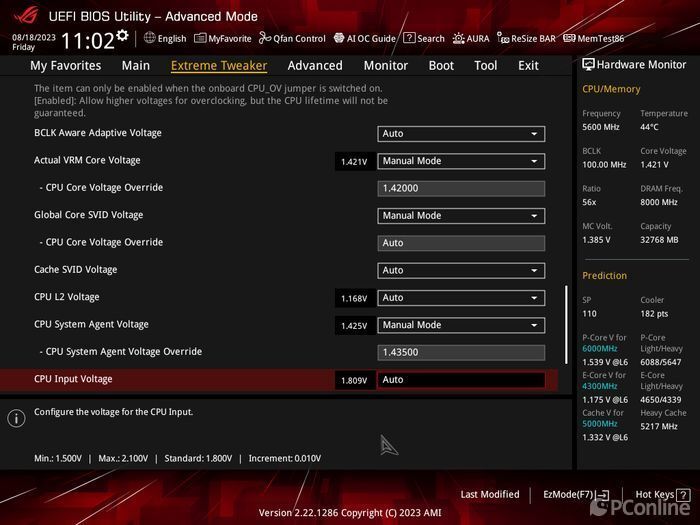Screen dimensions: 700x525
Task: Open the Advanced tab
Action: pyautogui.click(x=315, y=66)
